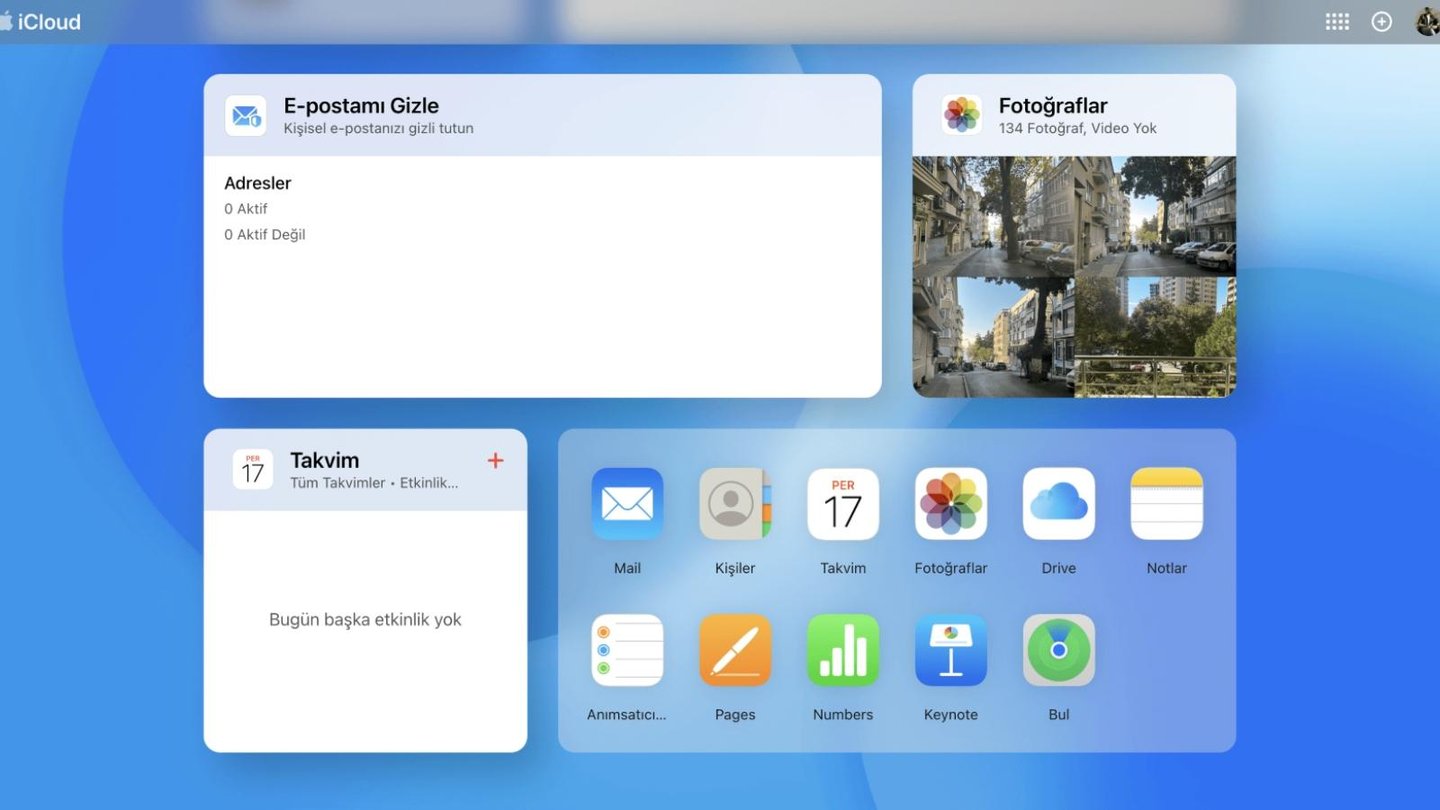Open the Fotoğraflar widget title
Image resolution: width=1440 pixels, height=810 pixels.
[x=1053, y=106]
